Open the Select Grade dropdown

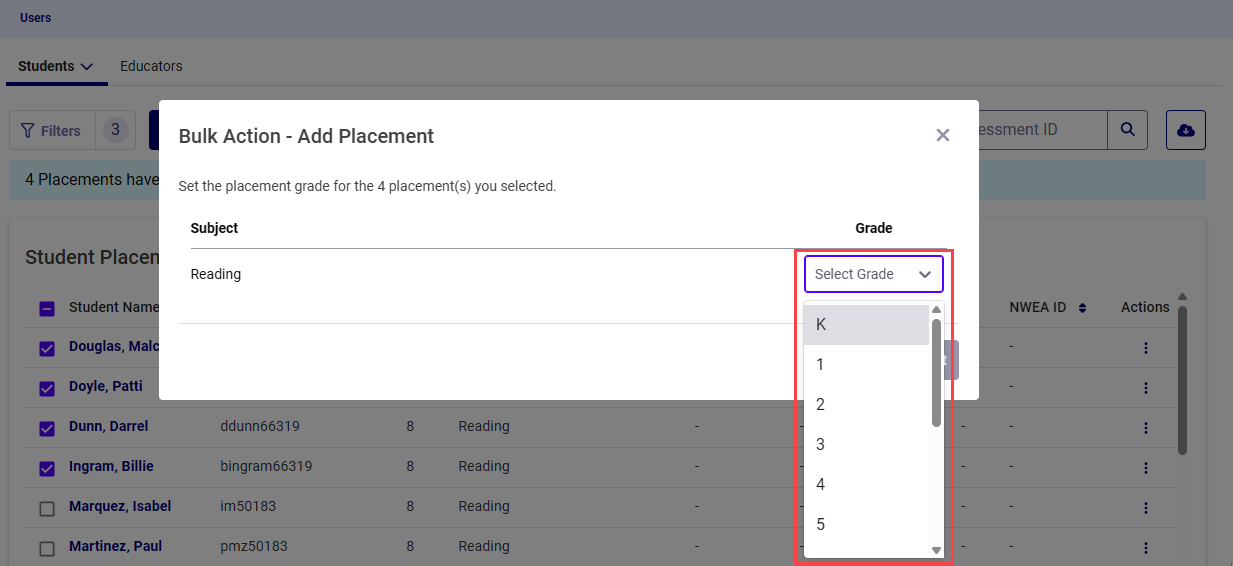[873, 274]
